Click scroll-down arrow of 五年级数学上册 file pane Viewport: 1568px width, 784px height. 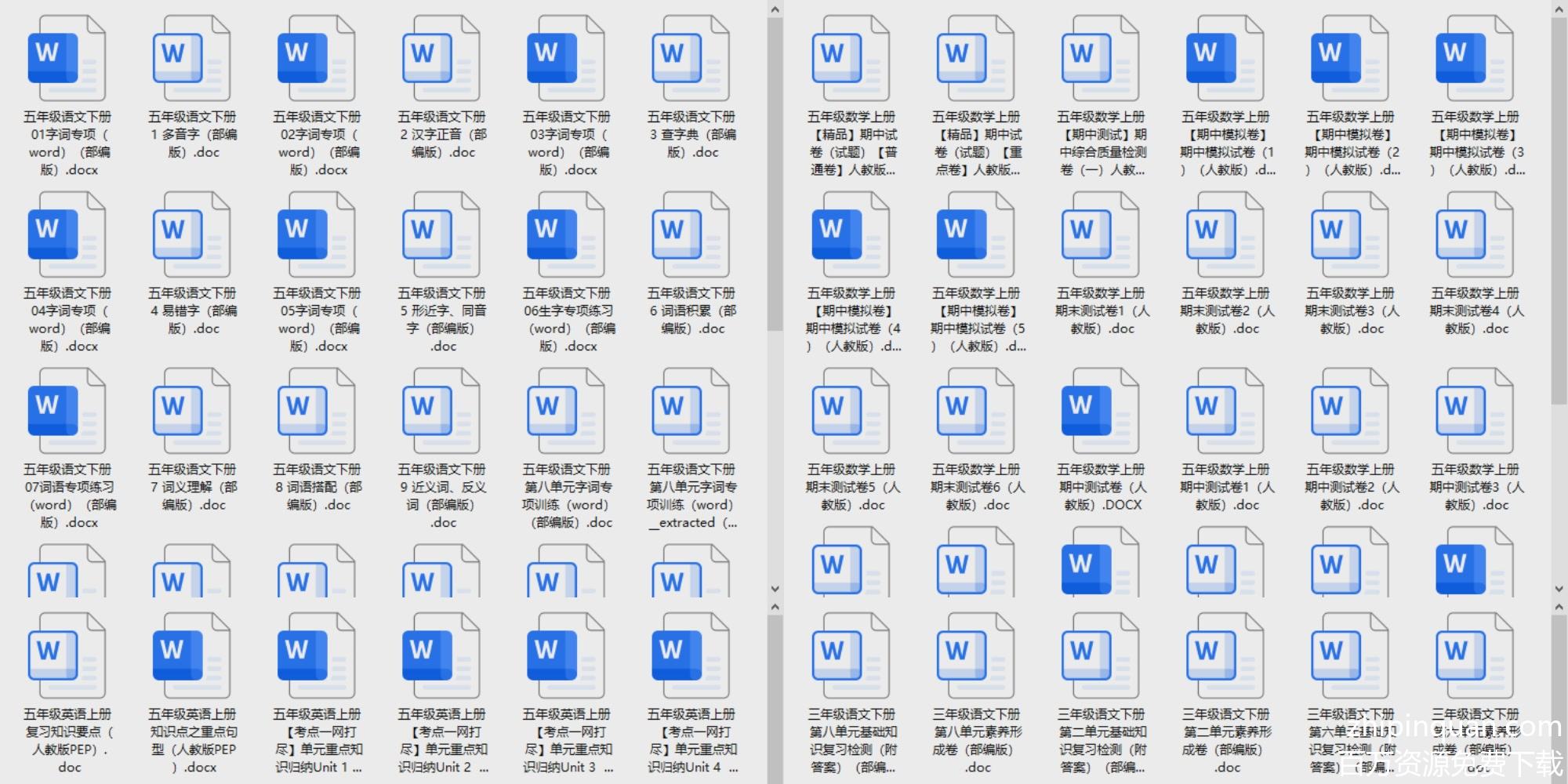(1559, 589)
